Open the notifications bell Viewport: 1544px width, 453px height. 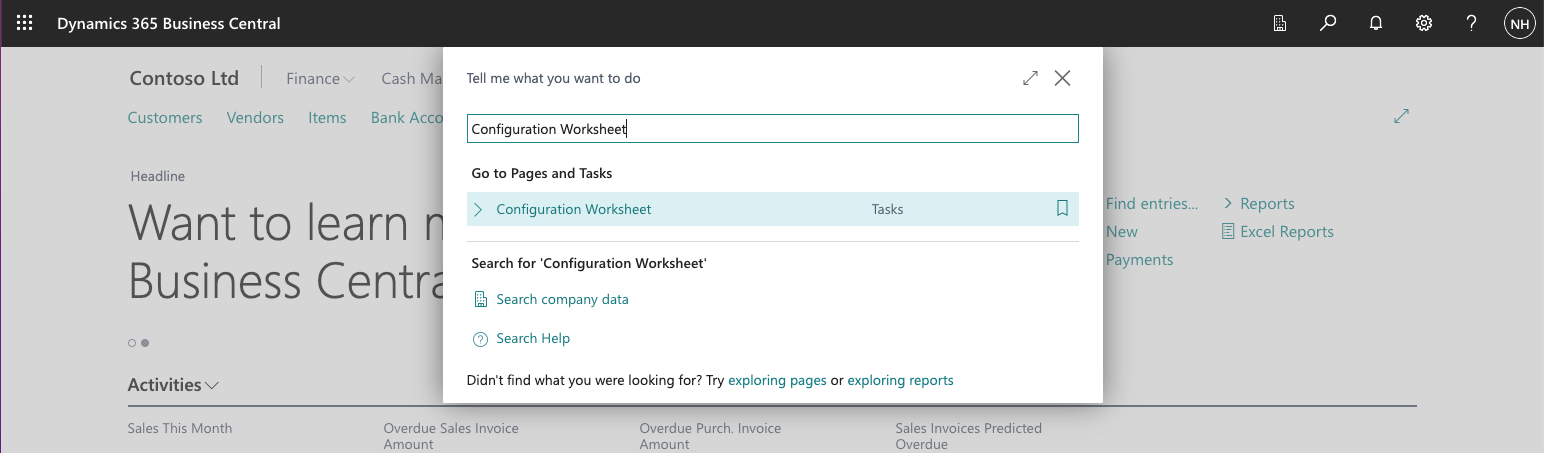(1376, 23)
